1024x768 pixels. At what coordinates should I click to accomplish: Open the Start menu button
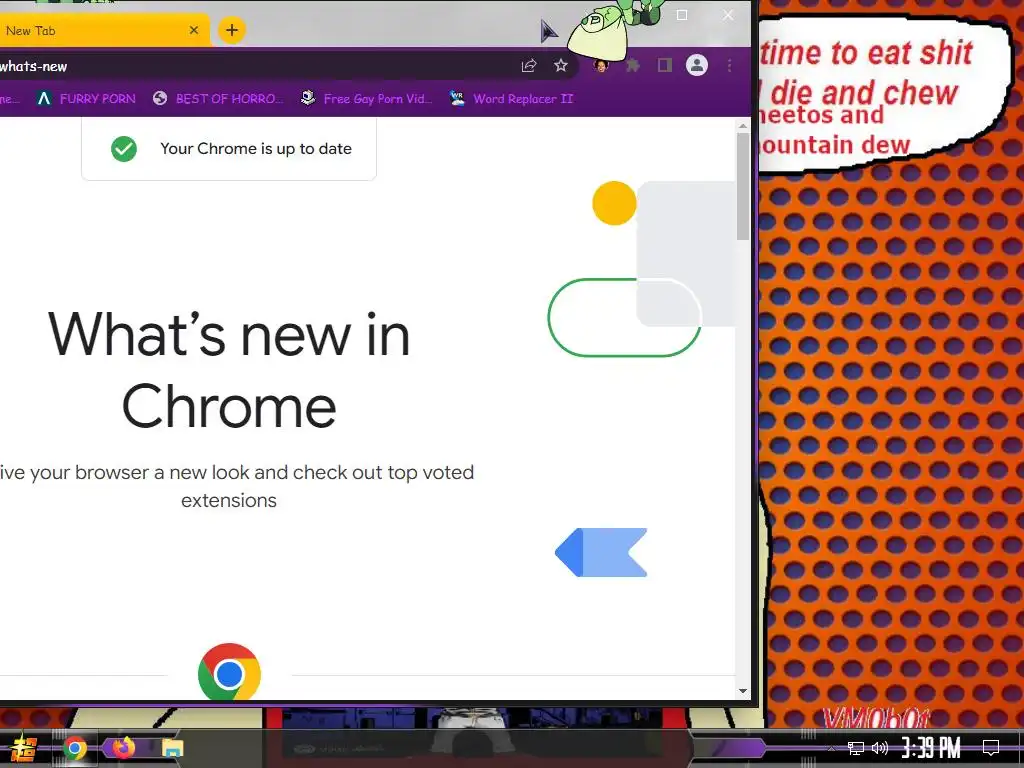[x=24, y=748]
